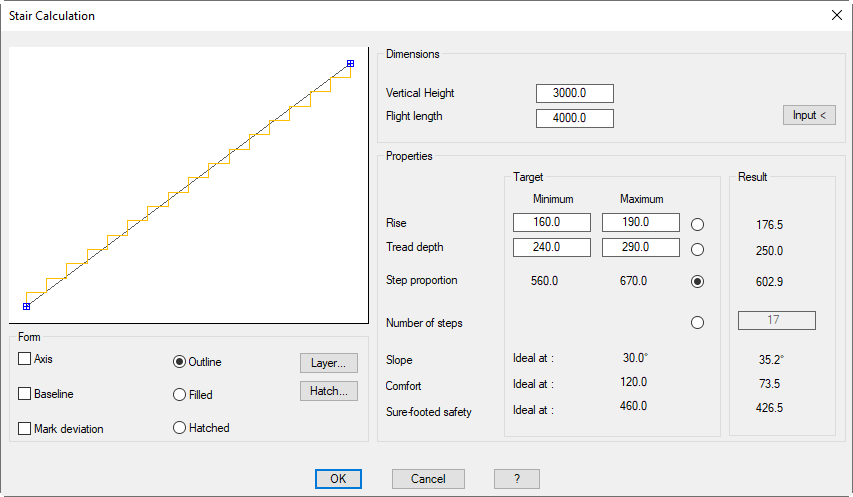Select the Tread depth radio button
Screen dimensions: 853x497
[697, 249]
